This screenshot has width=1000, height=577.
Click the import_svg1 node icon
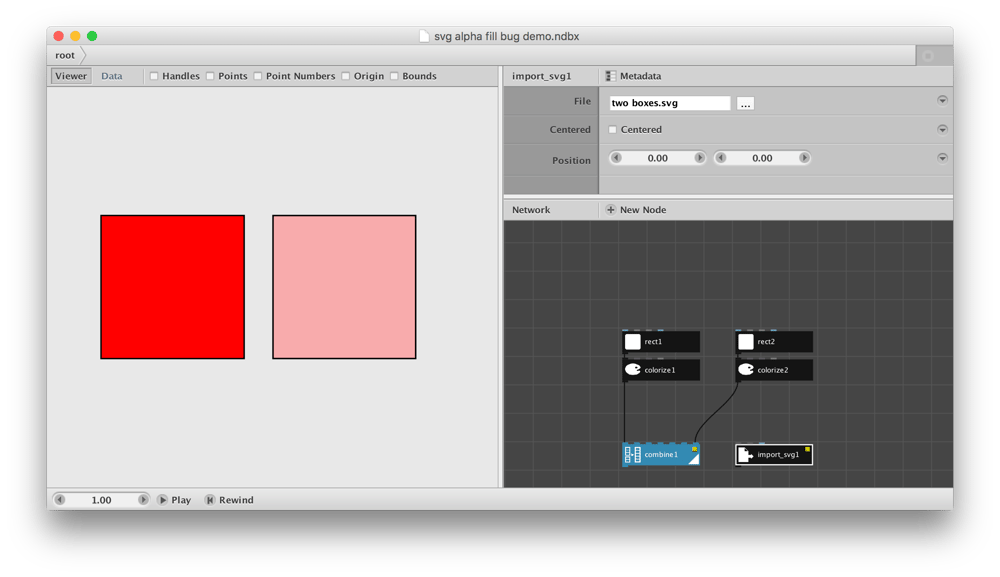[746, 455]
